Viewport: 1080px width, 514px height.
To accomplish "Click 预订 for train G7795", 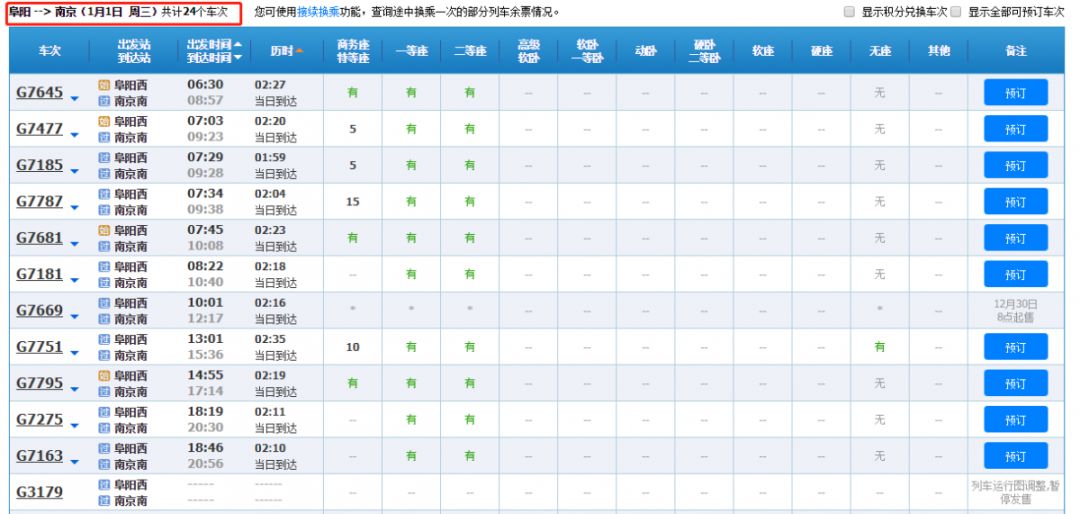I will 1016,383.
